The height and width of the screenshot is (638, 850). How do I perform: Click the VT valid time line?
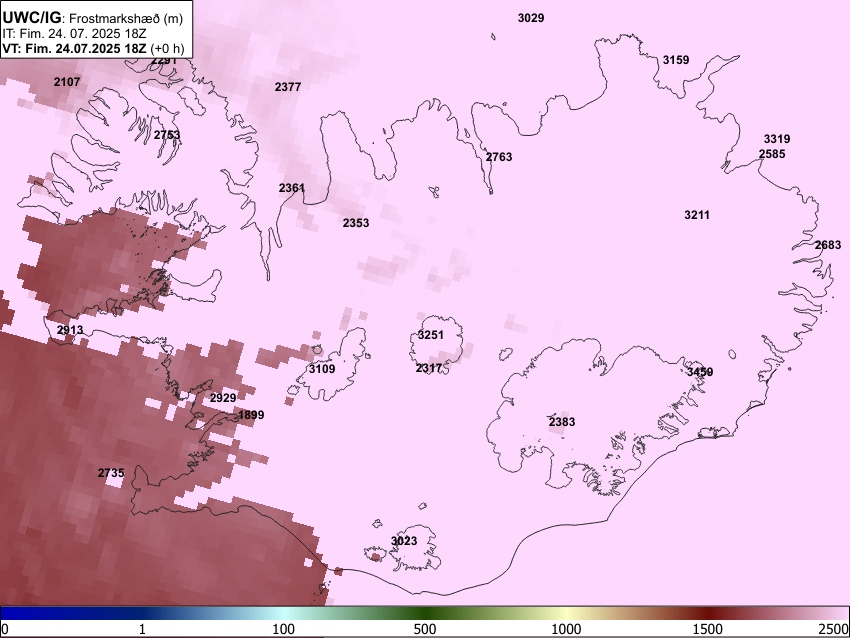[93, 48]
